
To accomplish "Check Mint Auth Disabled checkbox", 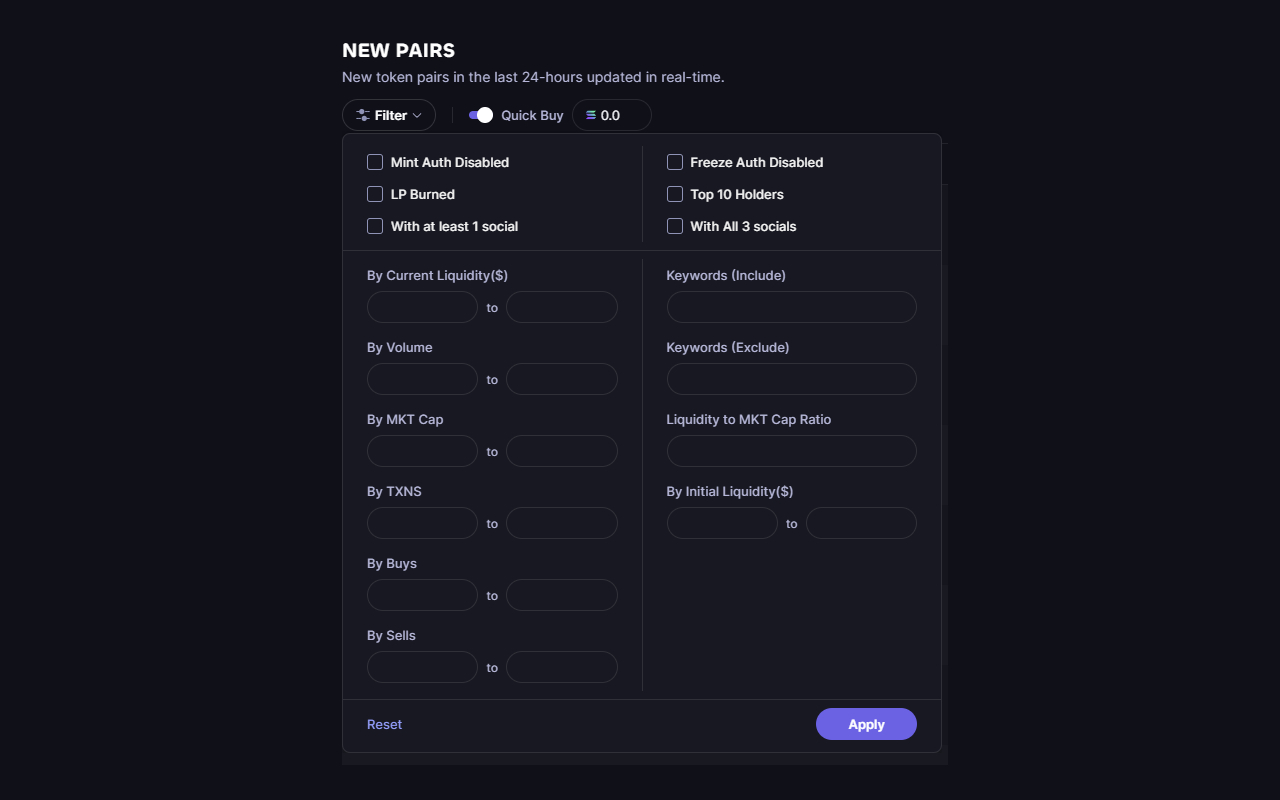I will [375, 162].
